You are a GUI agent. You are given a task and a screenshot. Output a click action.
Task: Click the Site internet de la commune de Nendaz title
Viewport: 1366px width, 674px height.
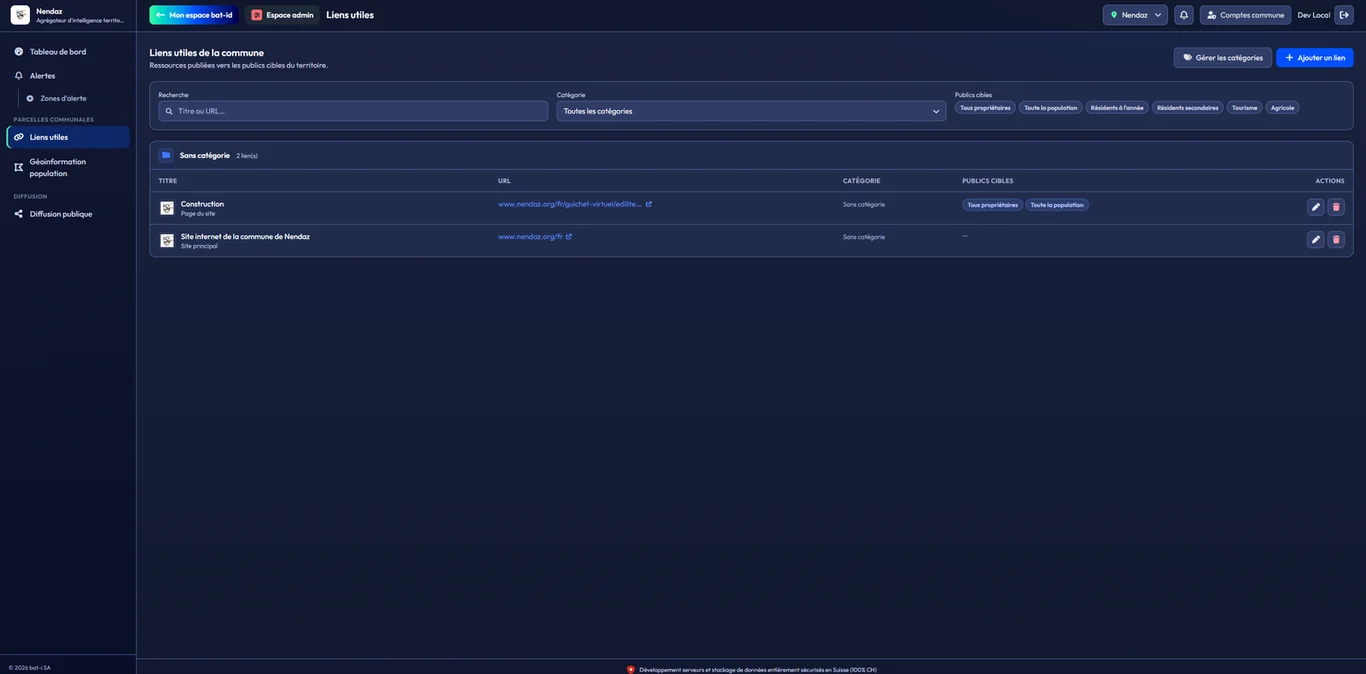pos(245,237)
